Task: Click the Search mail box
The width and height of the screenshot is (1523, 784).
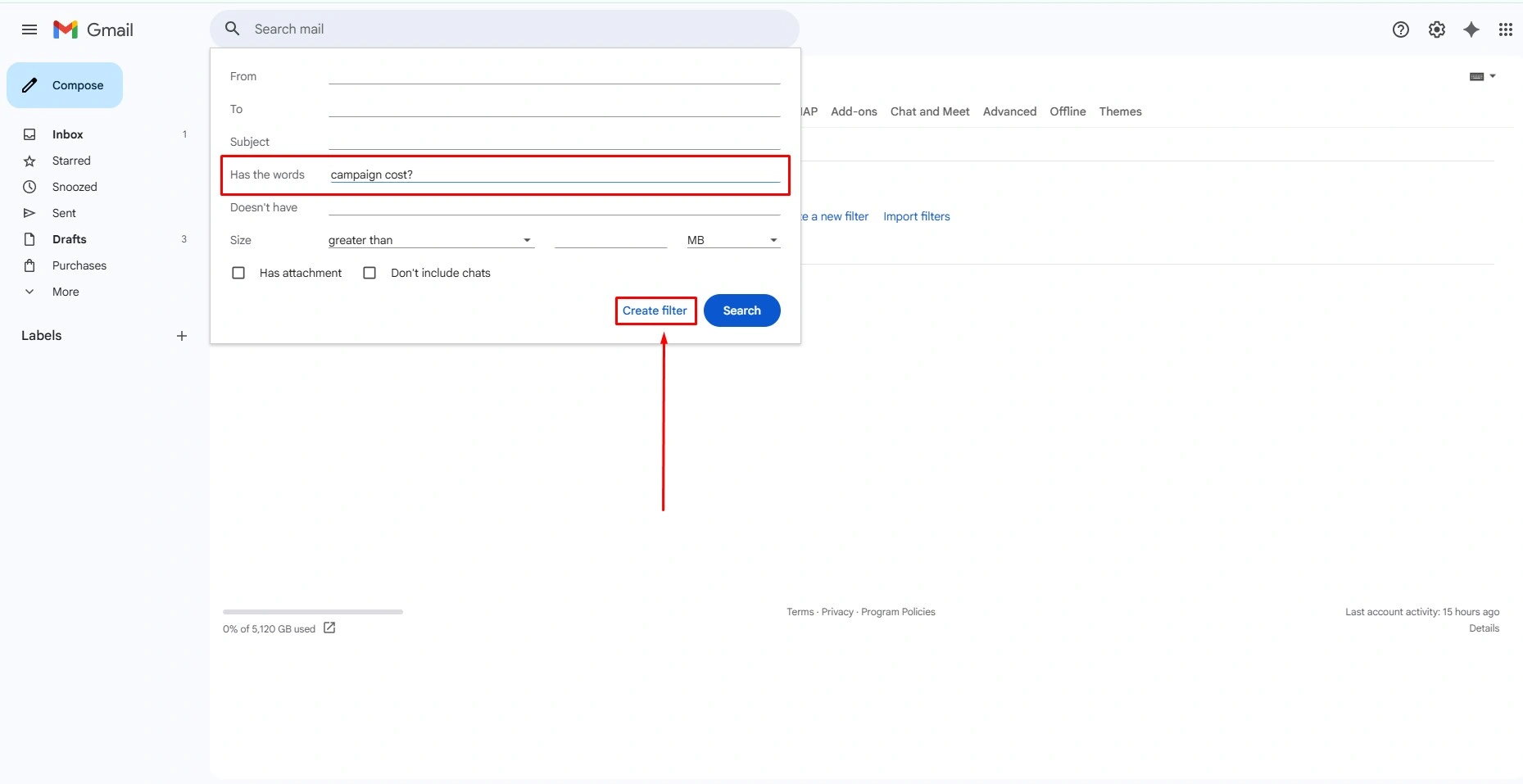Action: tap(505, 29)
